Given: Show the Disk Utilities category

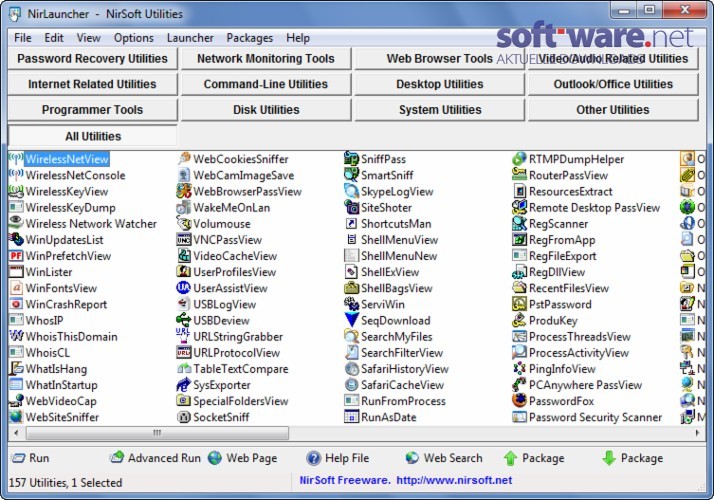Looking at the screenshot, I should pos(266,110).
